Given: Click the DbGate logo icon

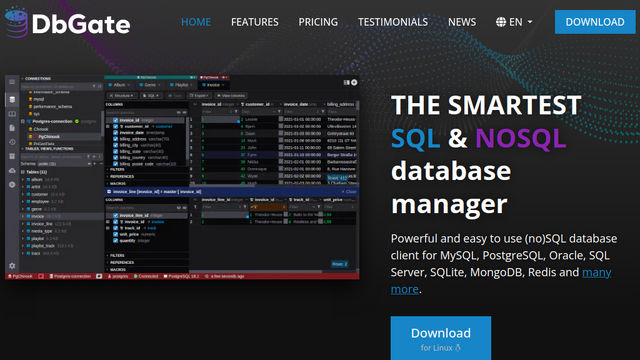Looking at the screenshot, I should click(16, 22).
